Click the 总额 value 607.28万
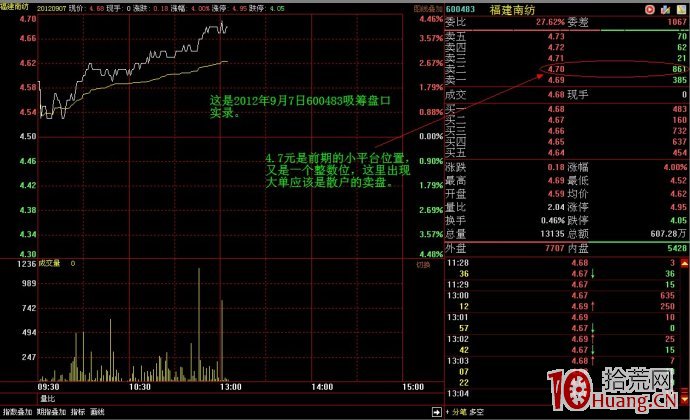This screenshot has height=420, width=690. 668,234
